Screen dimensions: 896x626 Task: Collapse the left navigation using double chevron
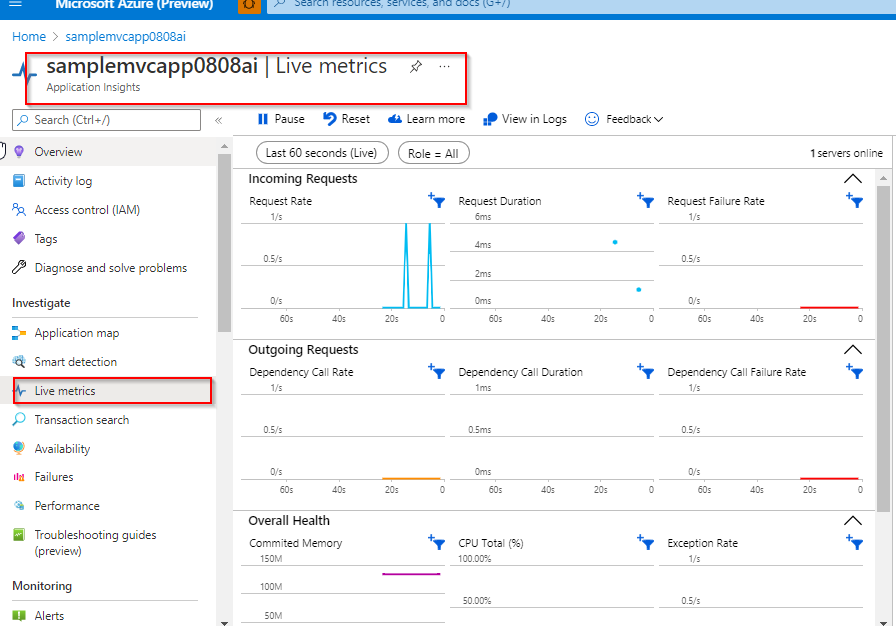tap(218, 120)
